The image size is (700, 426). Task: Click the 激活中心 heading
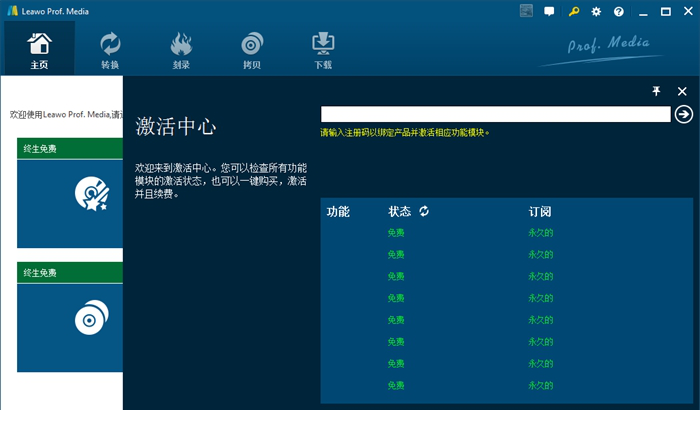(175, 126)
